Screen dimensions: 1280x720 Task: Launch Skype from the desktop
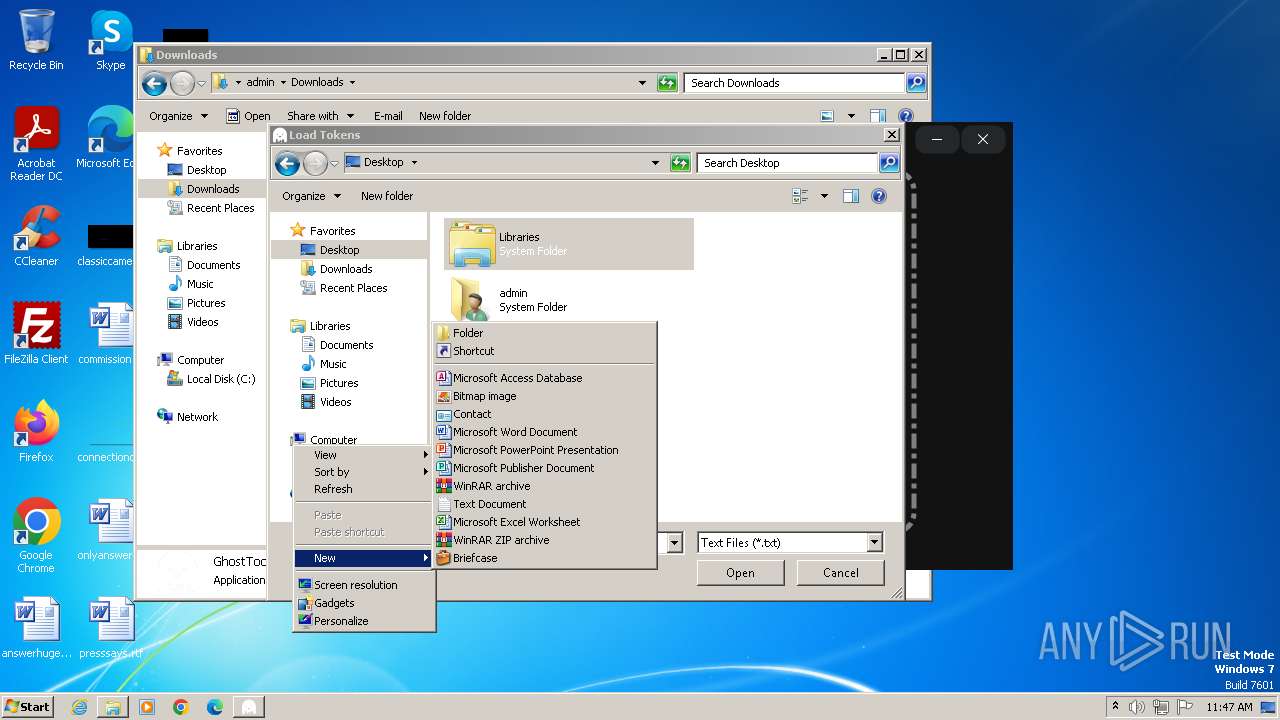pos(111,40)
